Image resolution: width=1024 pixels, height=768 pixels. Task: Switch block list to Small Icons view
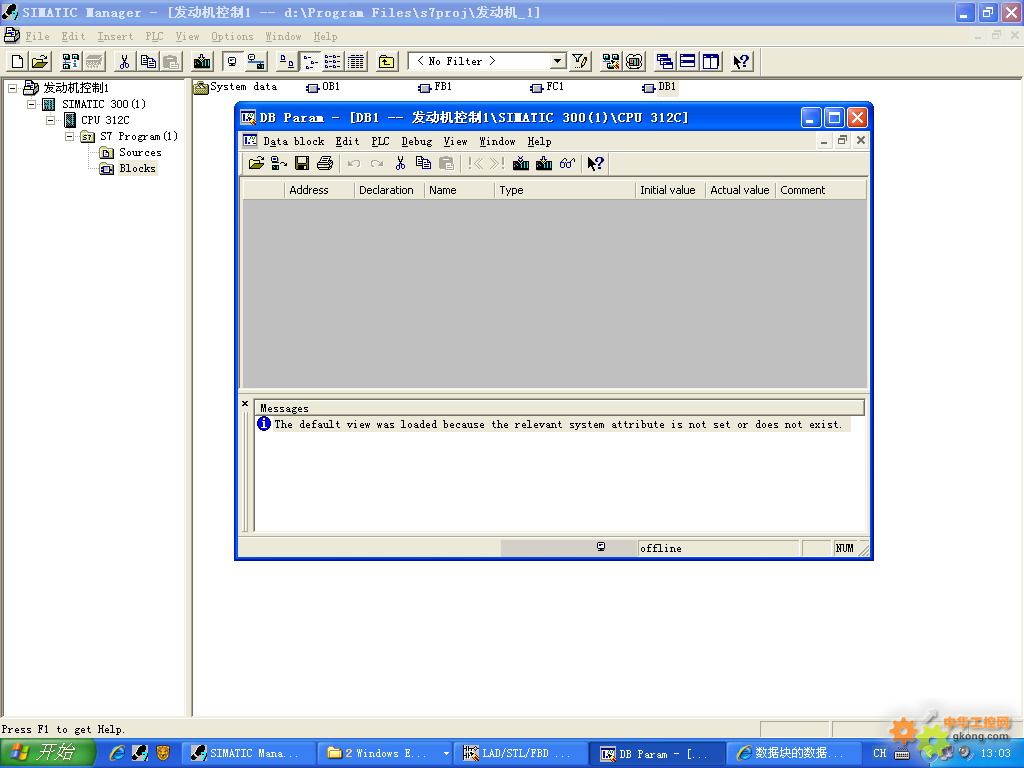(310, 61)
